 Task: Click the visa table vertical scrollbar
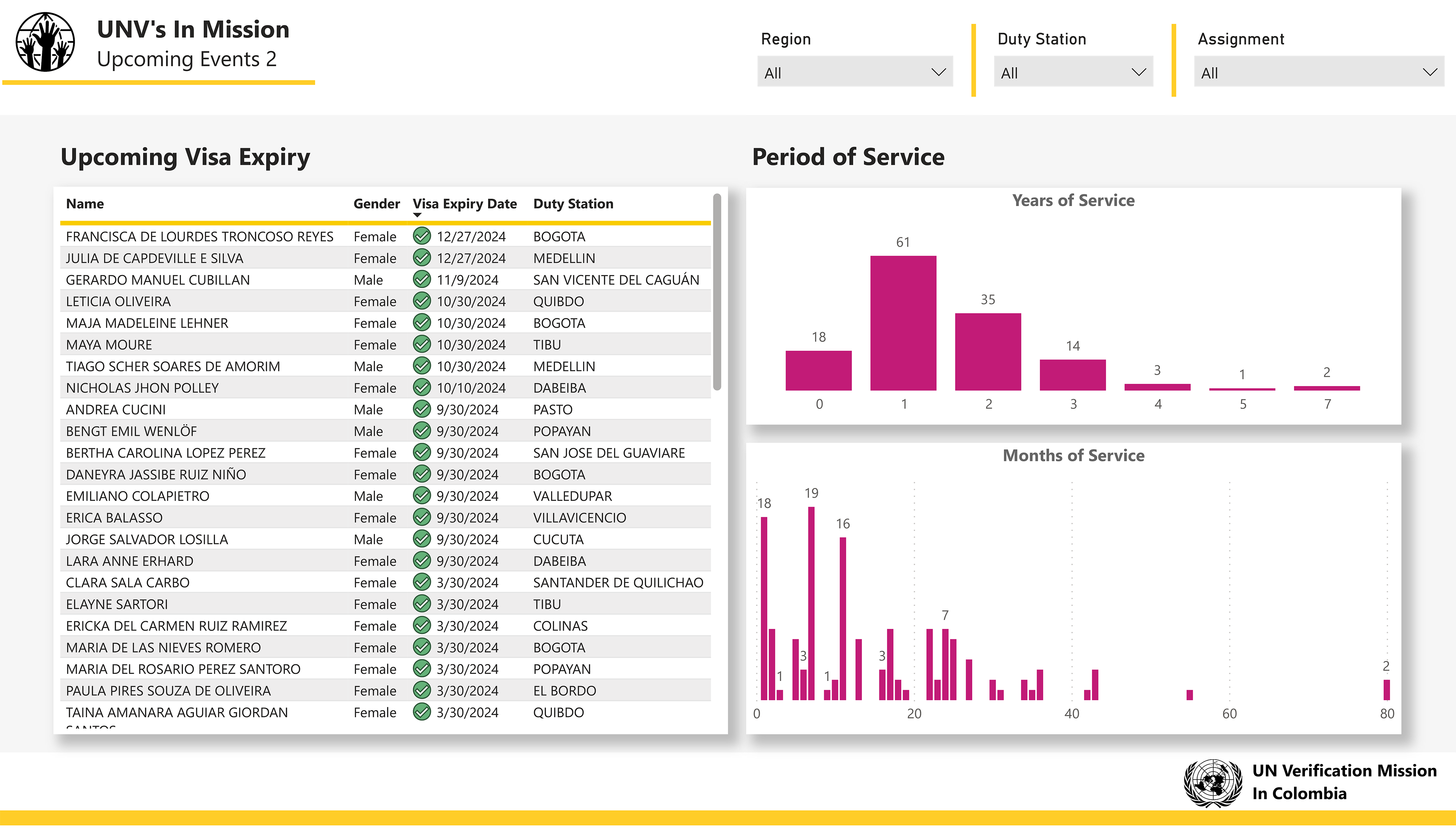(x=717, y=292)
